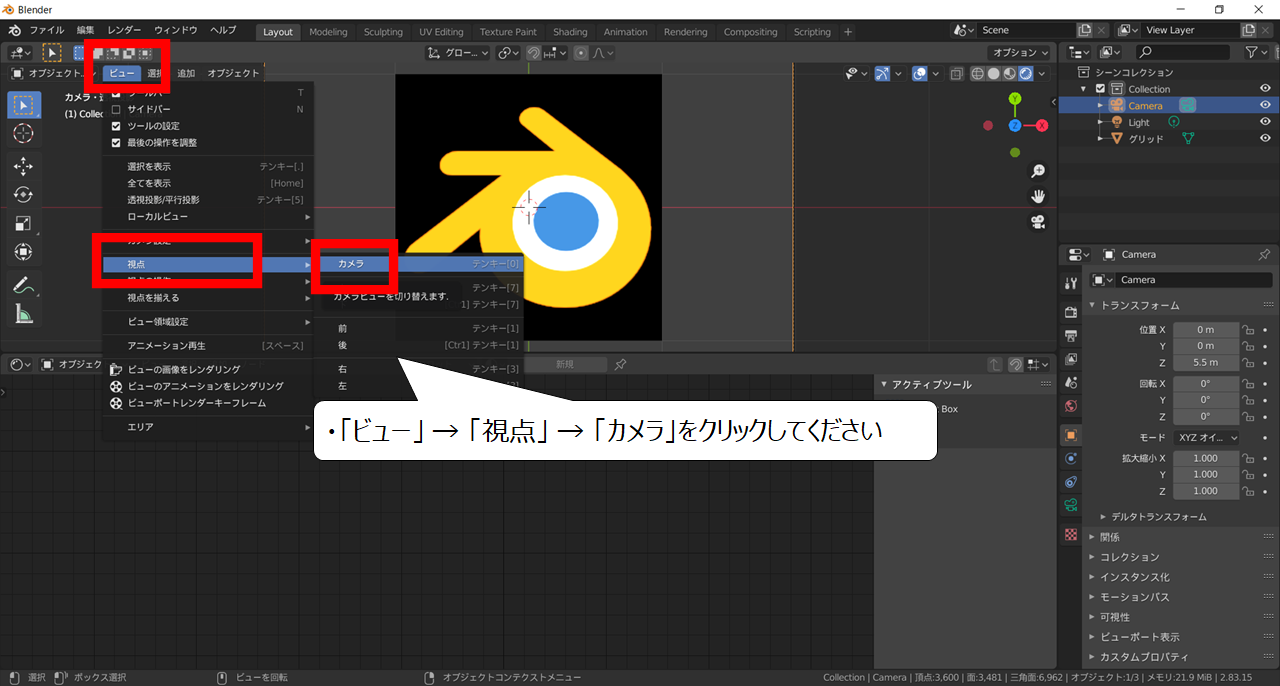Switch to wireframe viewport shading
This screenshot has width=1280, height=686.
pyautogui.click(x=977, y=73)
